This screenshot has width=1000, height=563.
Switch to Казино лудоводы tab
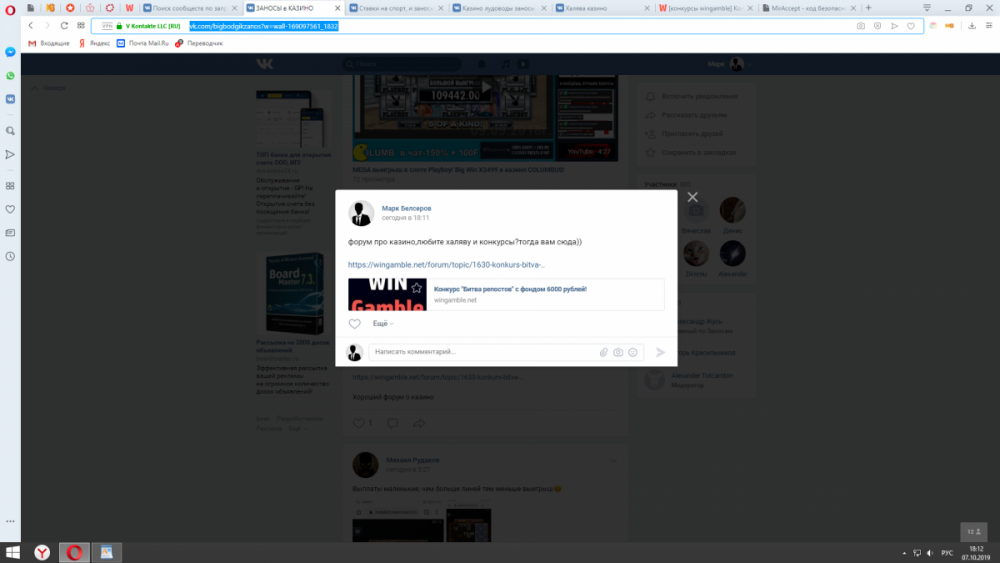[499, 8]
